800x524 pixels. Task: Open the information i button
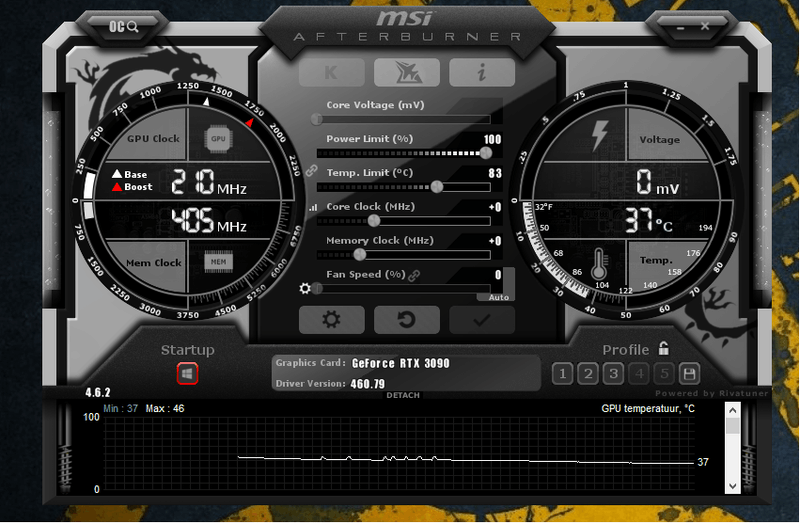[x=482, y=72]
